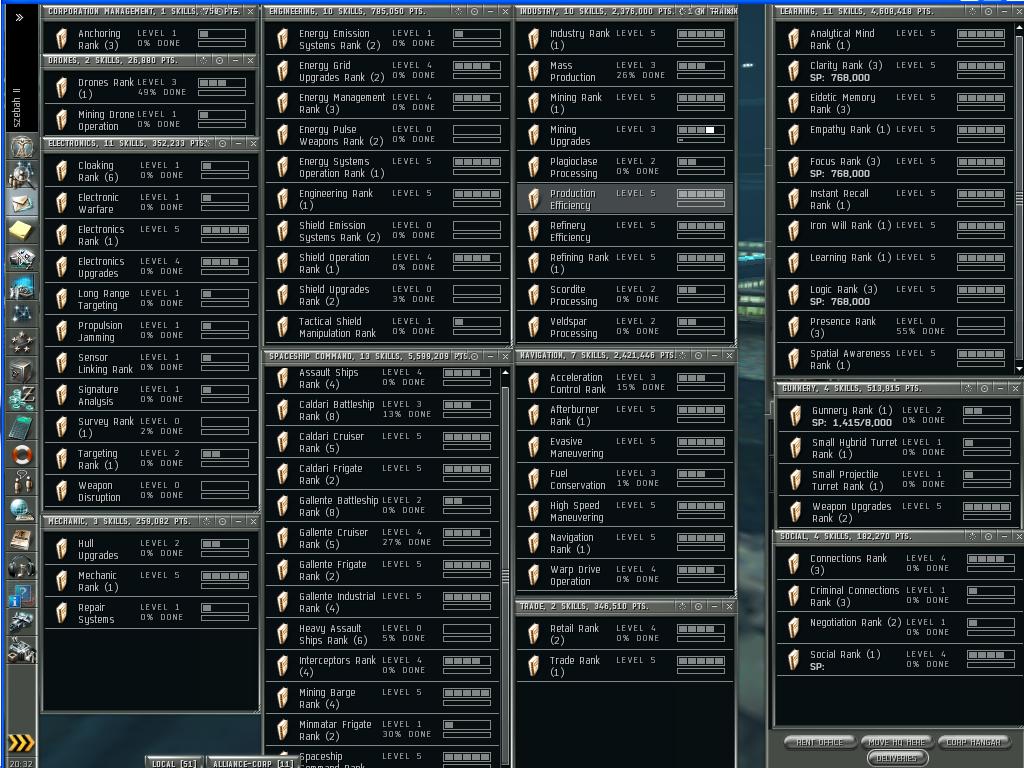
Task: Open the mail envelope icon in sidebar
Action: [x=22, y=203]
